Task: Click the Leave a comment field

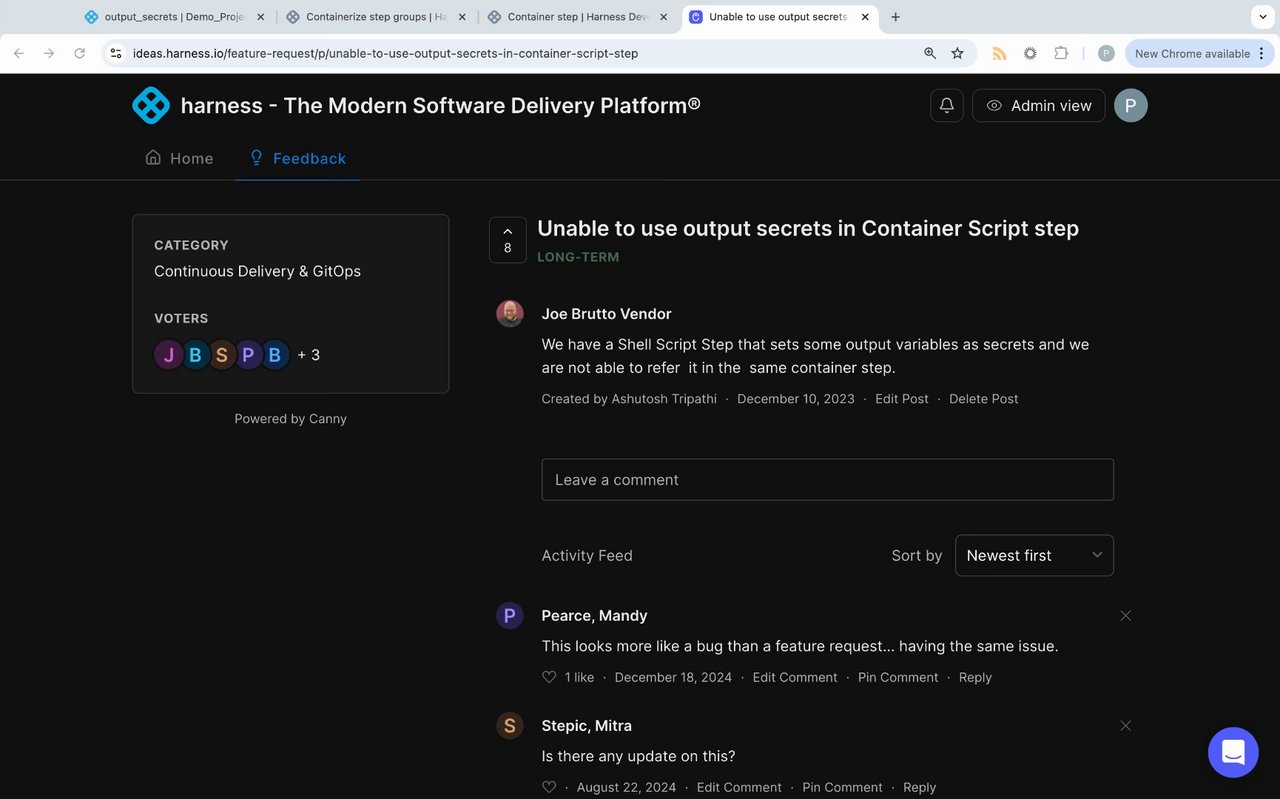Action: tap(827, 480)
